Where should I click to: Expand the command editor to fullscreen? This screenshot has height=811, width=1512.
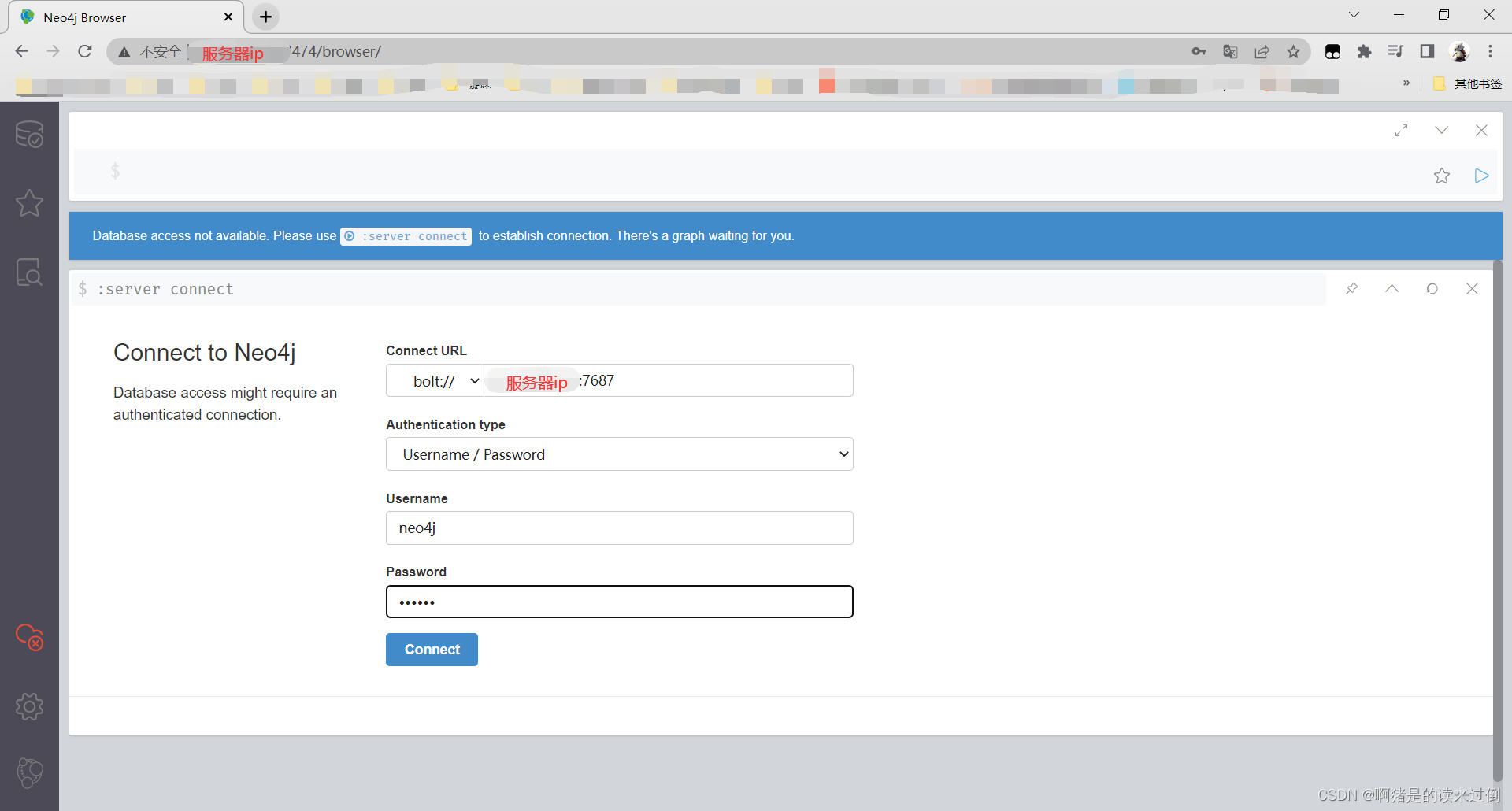[x=1402, y=130]
